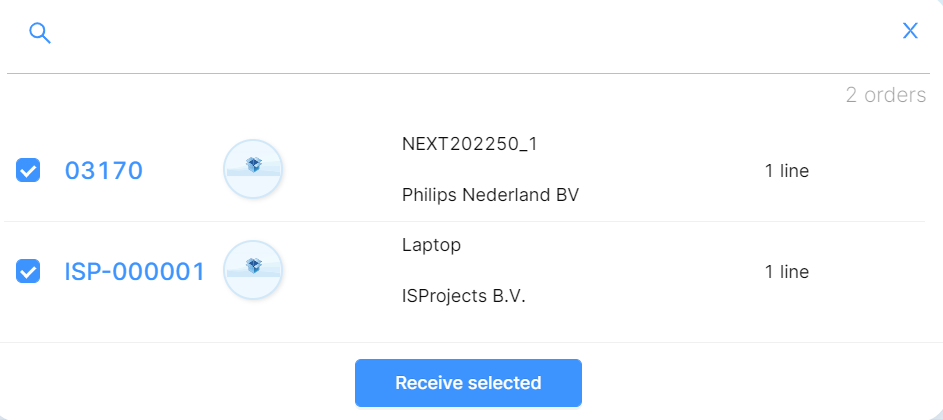The height and width of the screenshot is (420, 943).
Task: Open order ISP-000001 link
Action: 135,272
